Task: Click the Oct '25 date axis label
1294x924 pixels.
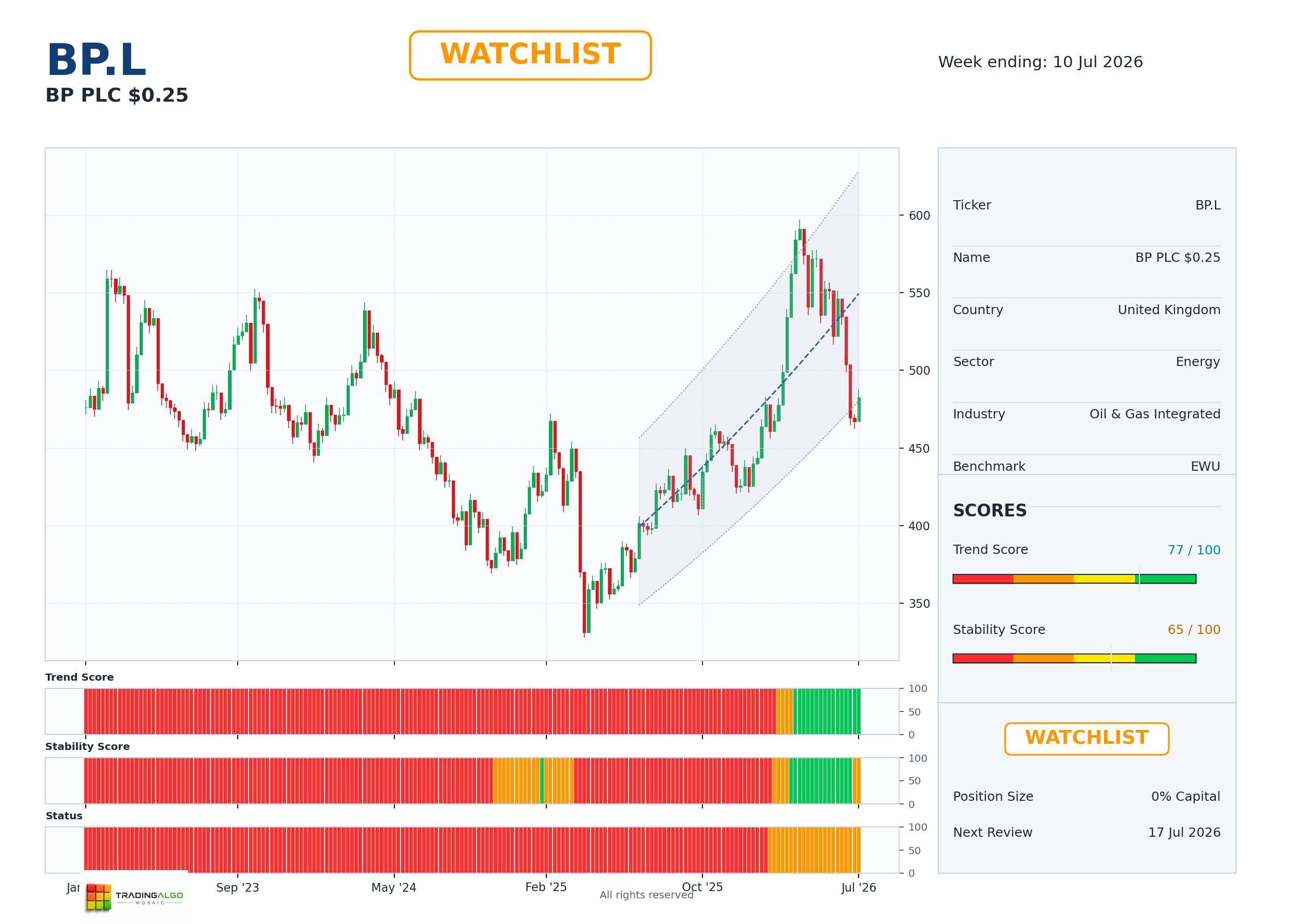Action: point(702,888)
